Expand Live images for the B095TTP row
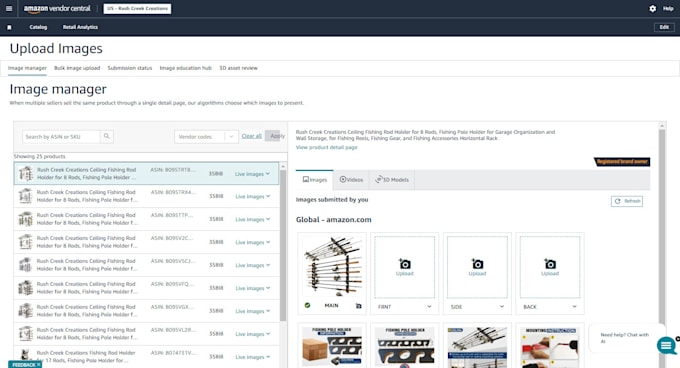Screen dimensions: 680x368 252,219
